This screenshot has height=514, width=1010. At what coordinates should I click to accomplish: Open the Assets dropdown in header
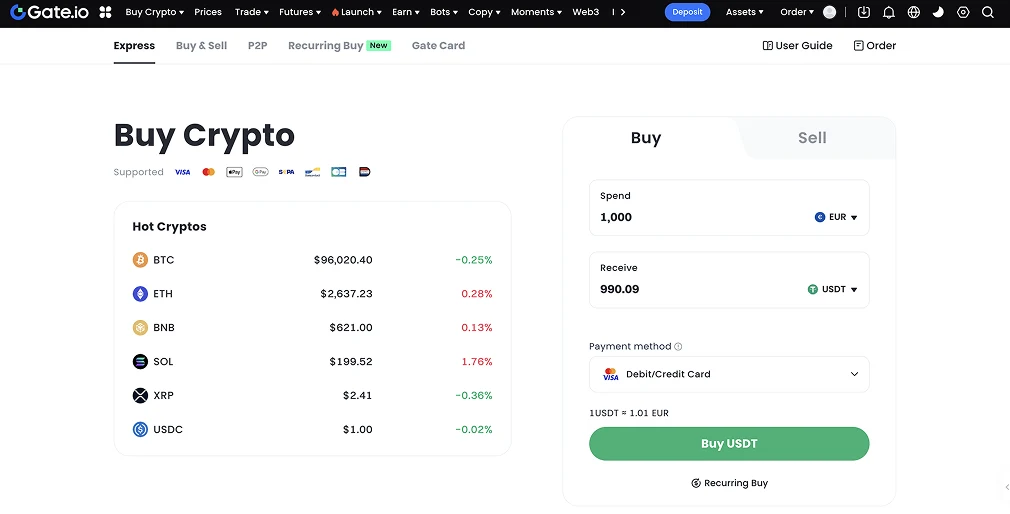745,12
